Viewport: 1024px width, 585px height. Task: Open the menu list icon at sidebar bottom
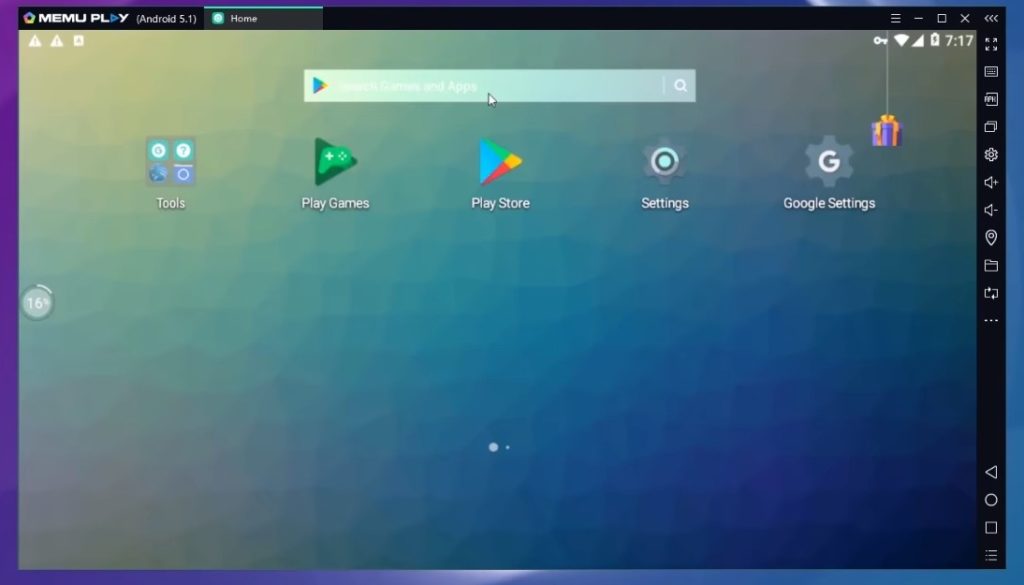point(991,556)
